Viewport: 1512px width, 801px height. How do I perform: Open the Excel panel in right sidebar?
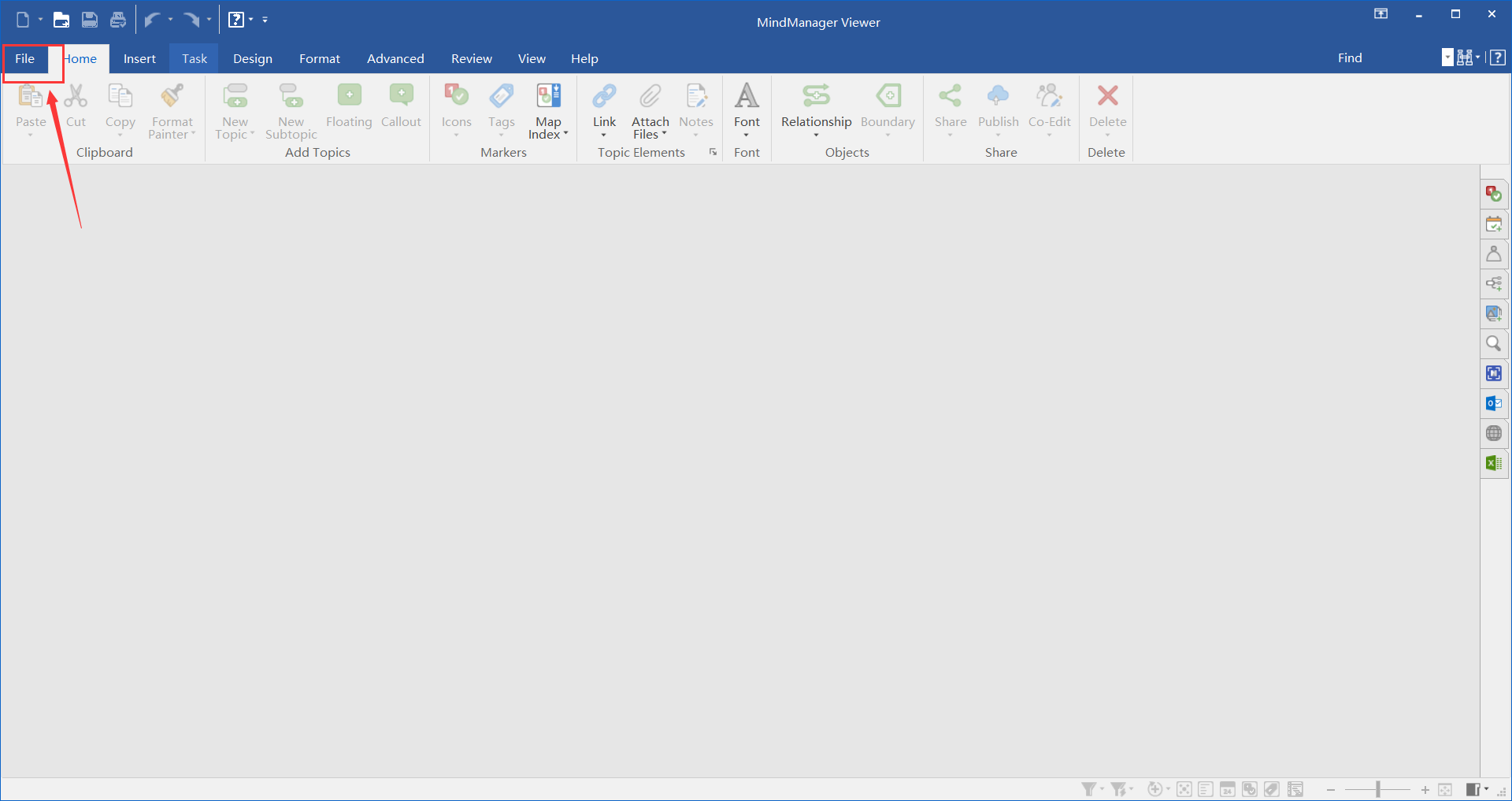1493,463
